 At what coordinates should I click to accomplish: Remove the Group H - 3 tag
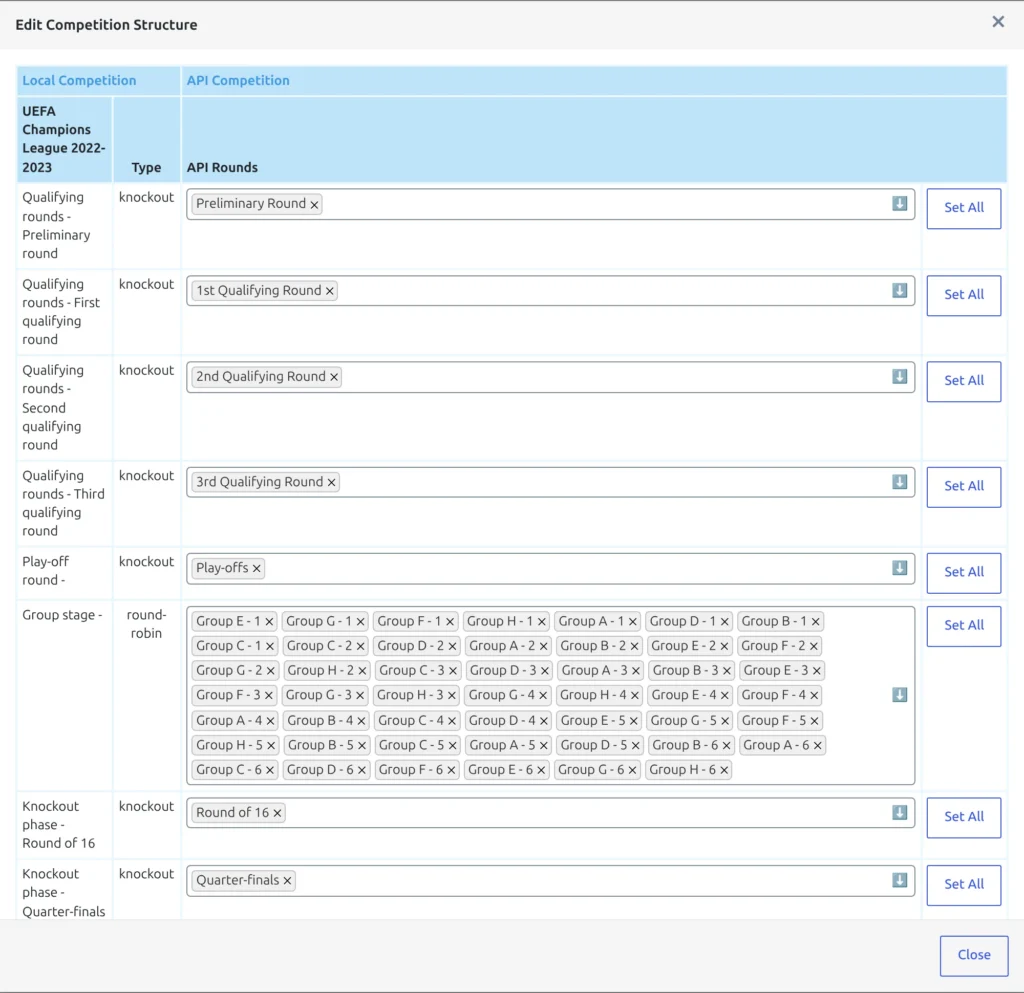click(x=451, y=696)
